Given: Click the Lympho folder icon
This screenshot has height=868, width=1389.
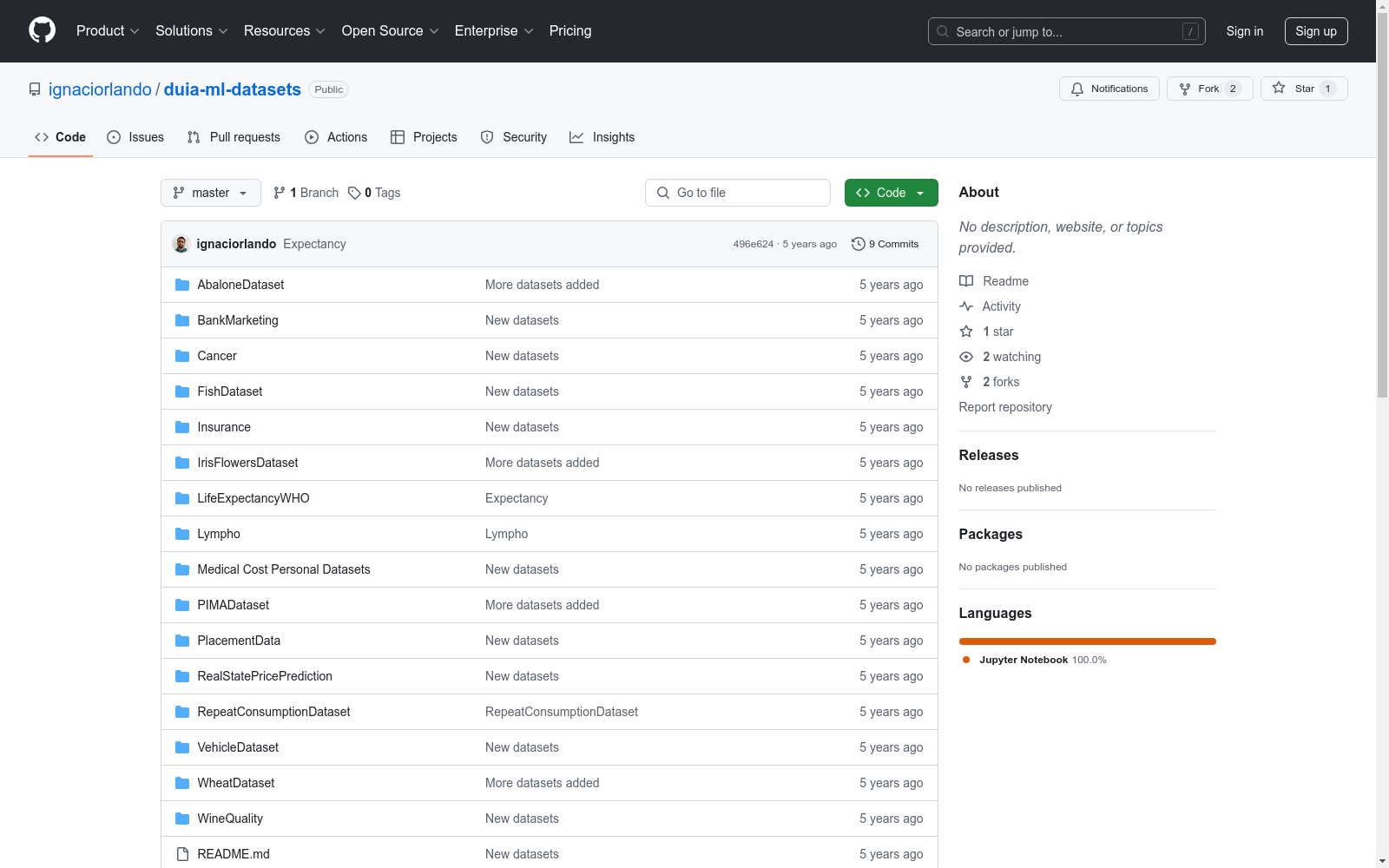Looking at the screenshot, I should point(182,534).
